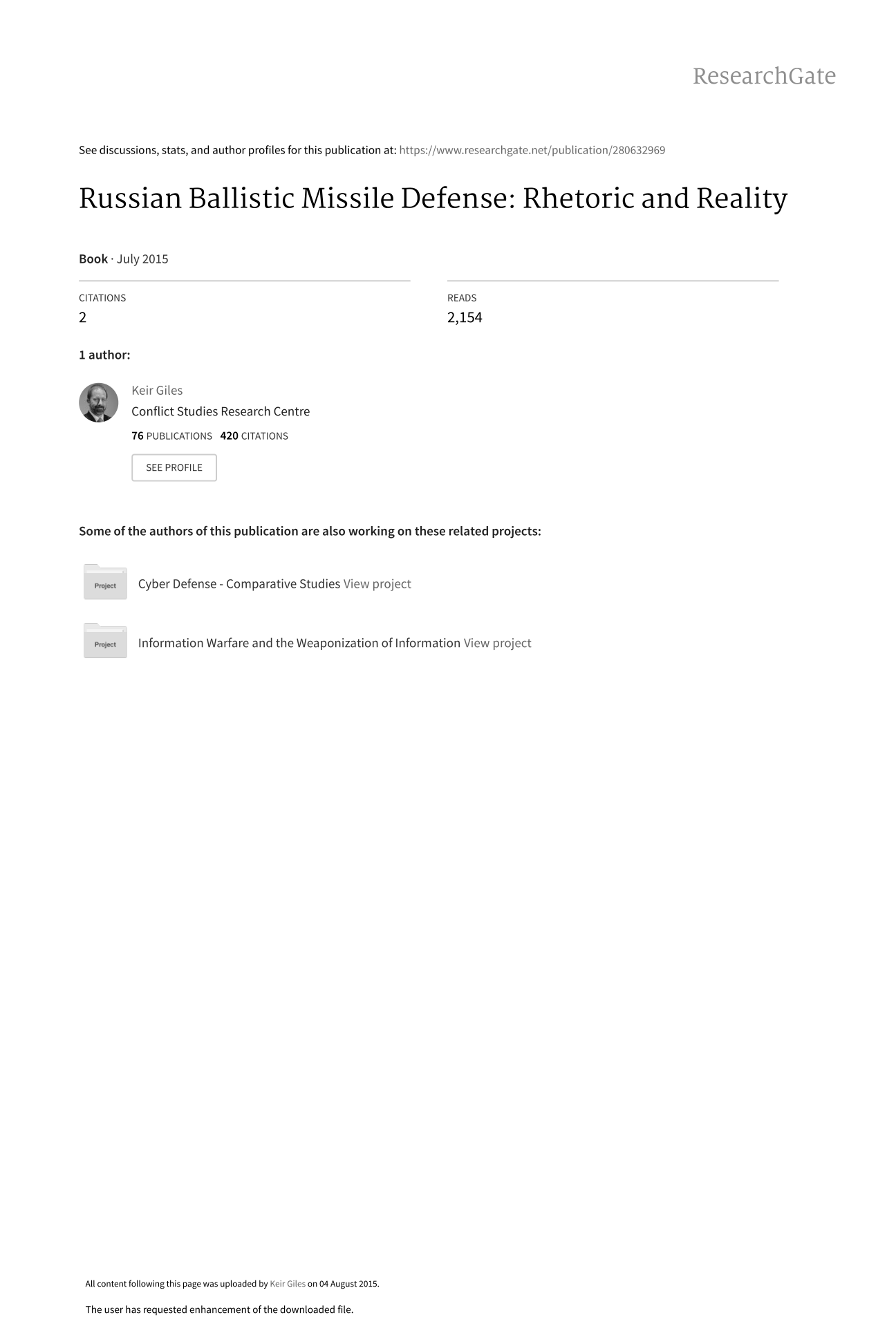Open the researchgate.net publication URL
The width and height of the screenshot is (896, 1344).
coord(532,150)
